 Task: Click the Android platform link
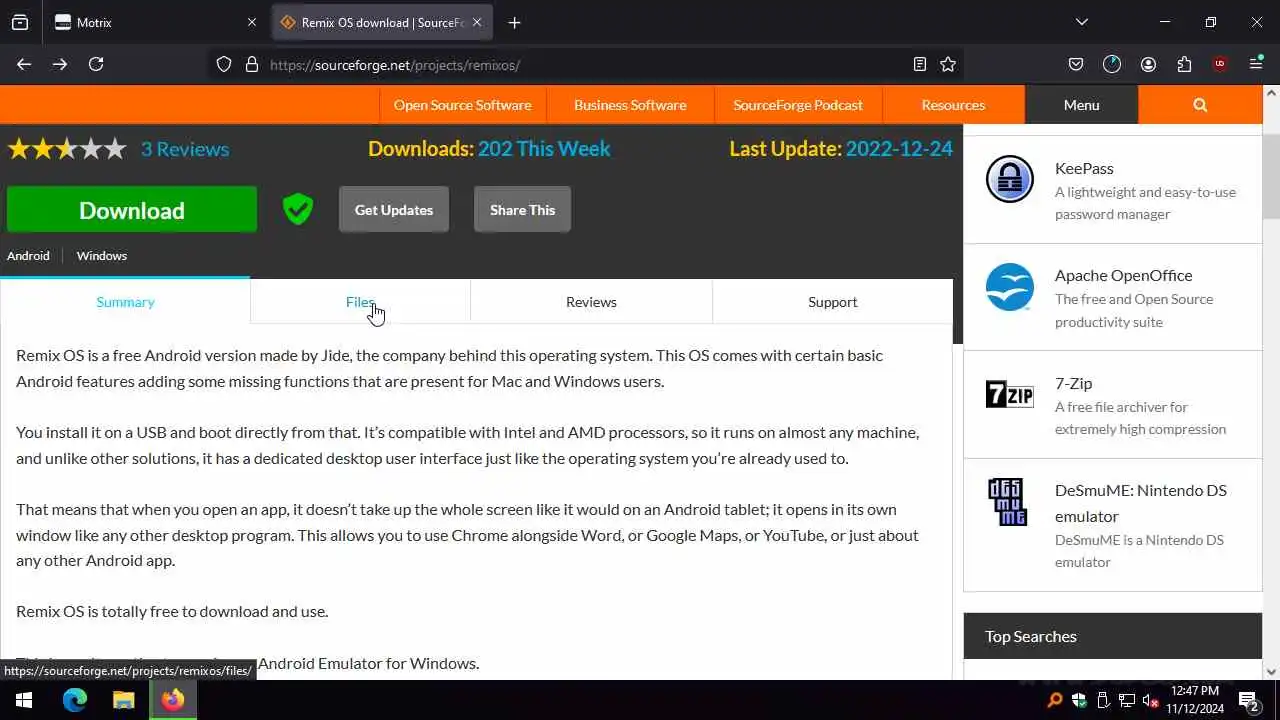(x=28, y=256)
